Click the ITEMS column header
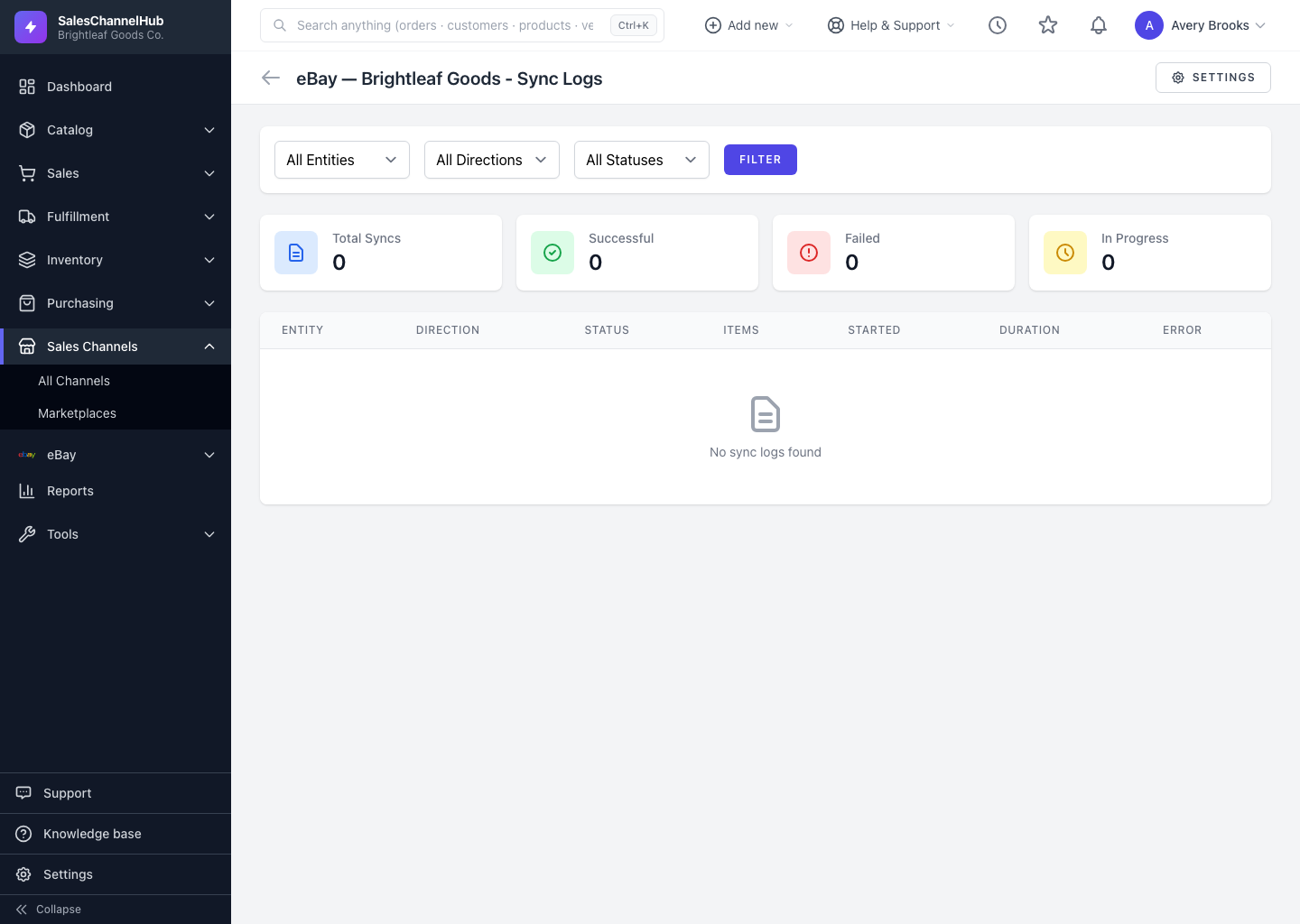The width and height of the screenshot is (1300, 924). (741, 330)
